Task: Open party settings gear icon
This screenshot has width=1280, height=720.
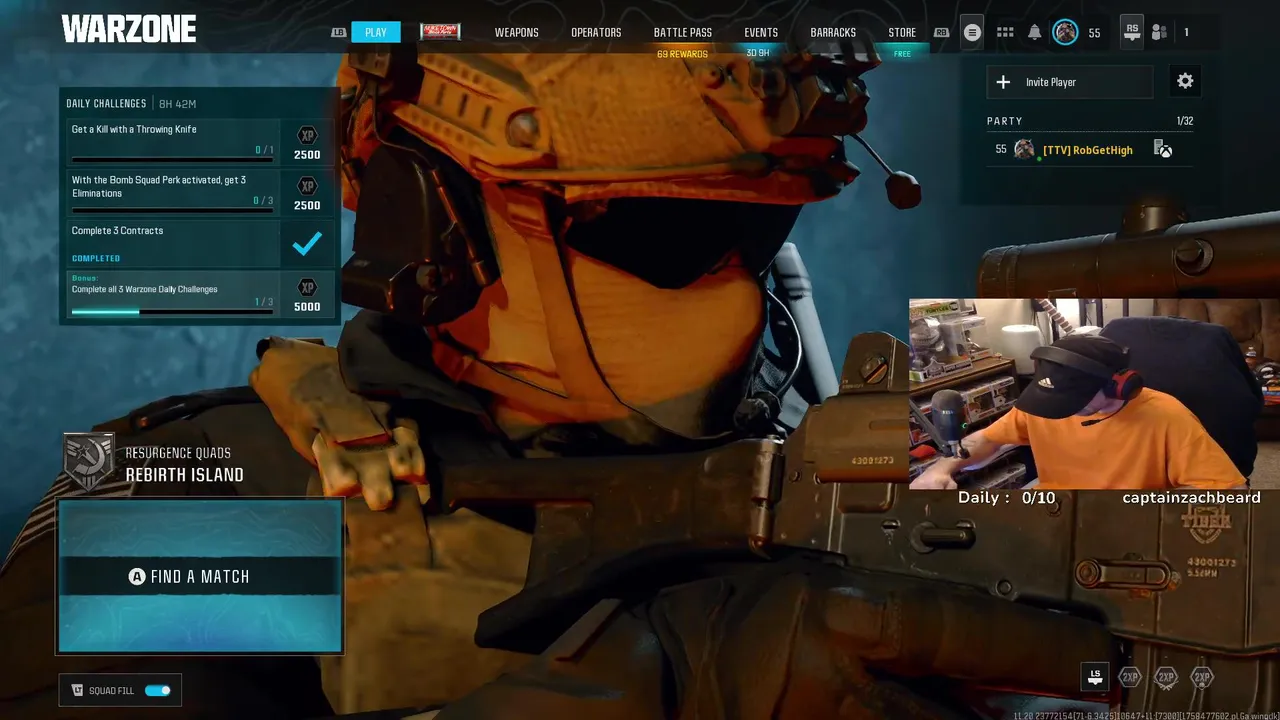Action: pyautogui.click(x=1185, y=81)
